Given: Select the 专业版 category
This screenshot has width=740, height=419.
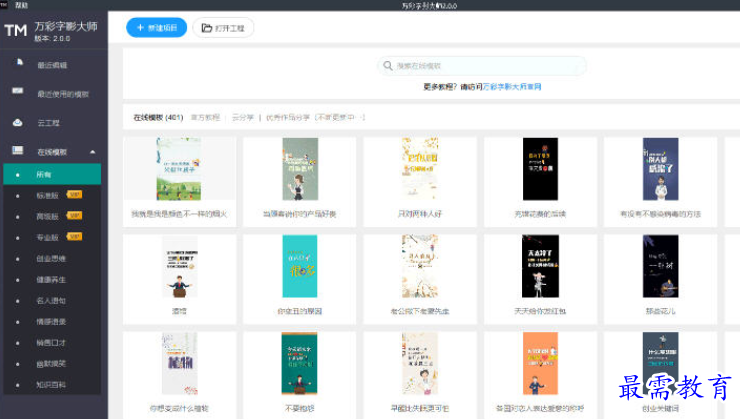Looking at the screenshot, I should click(48, 237).
